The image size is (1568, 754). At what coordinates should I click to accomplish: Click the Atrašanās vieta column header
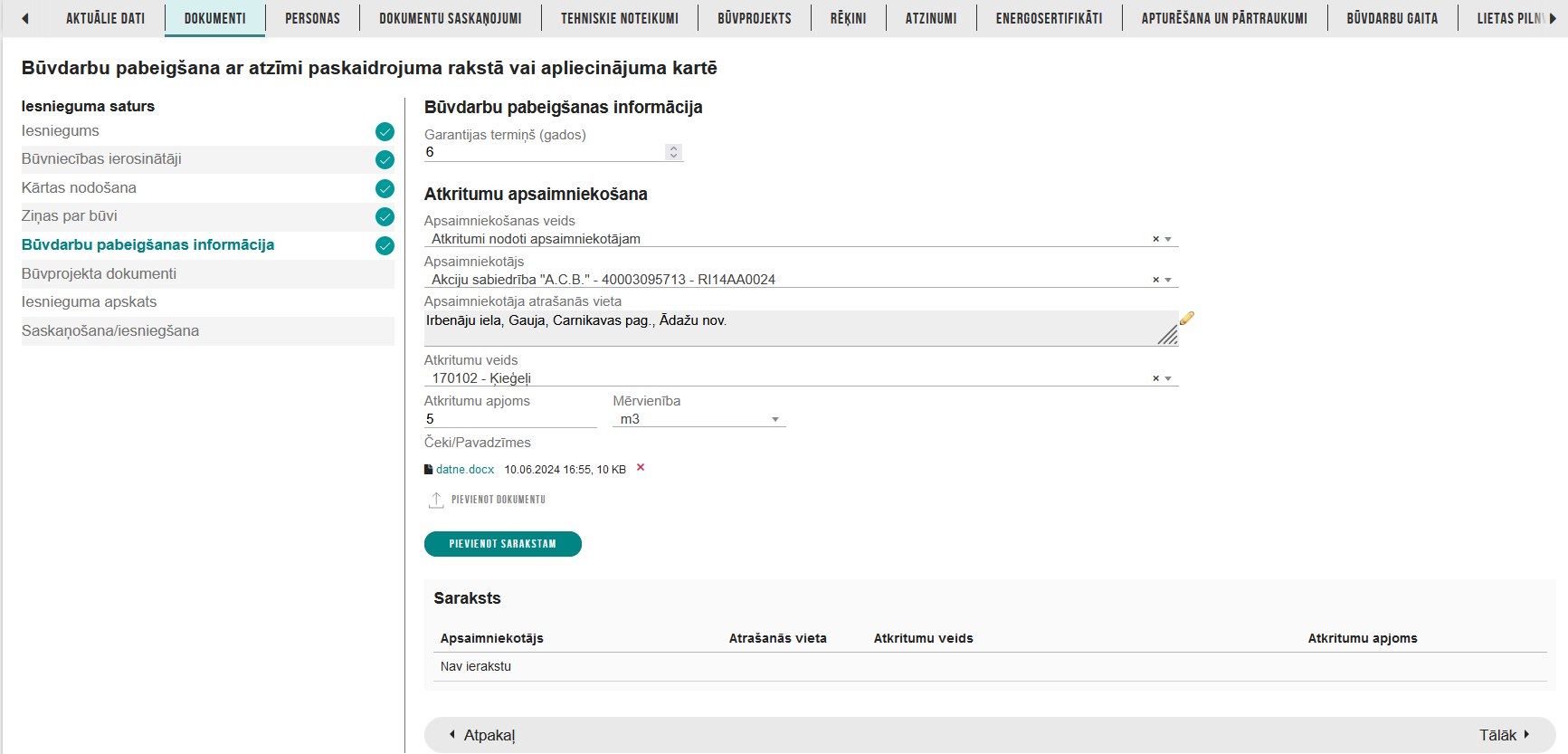tap(778, 638)
